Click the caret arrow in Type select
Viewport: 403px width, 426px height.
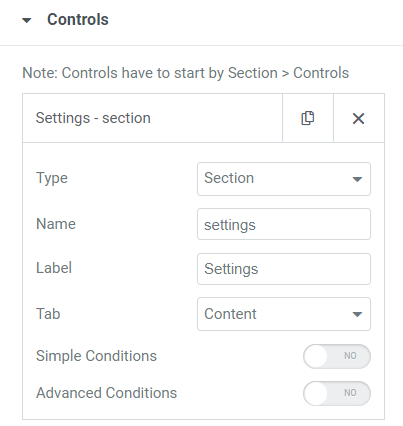click(357, 179)
